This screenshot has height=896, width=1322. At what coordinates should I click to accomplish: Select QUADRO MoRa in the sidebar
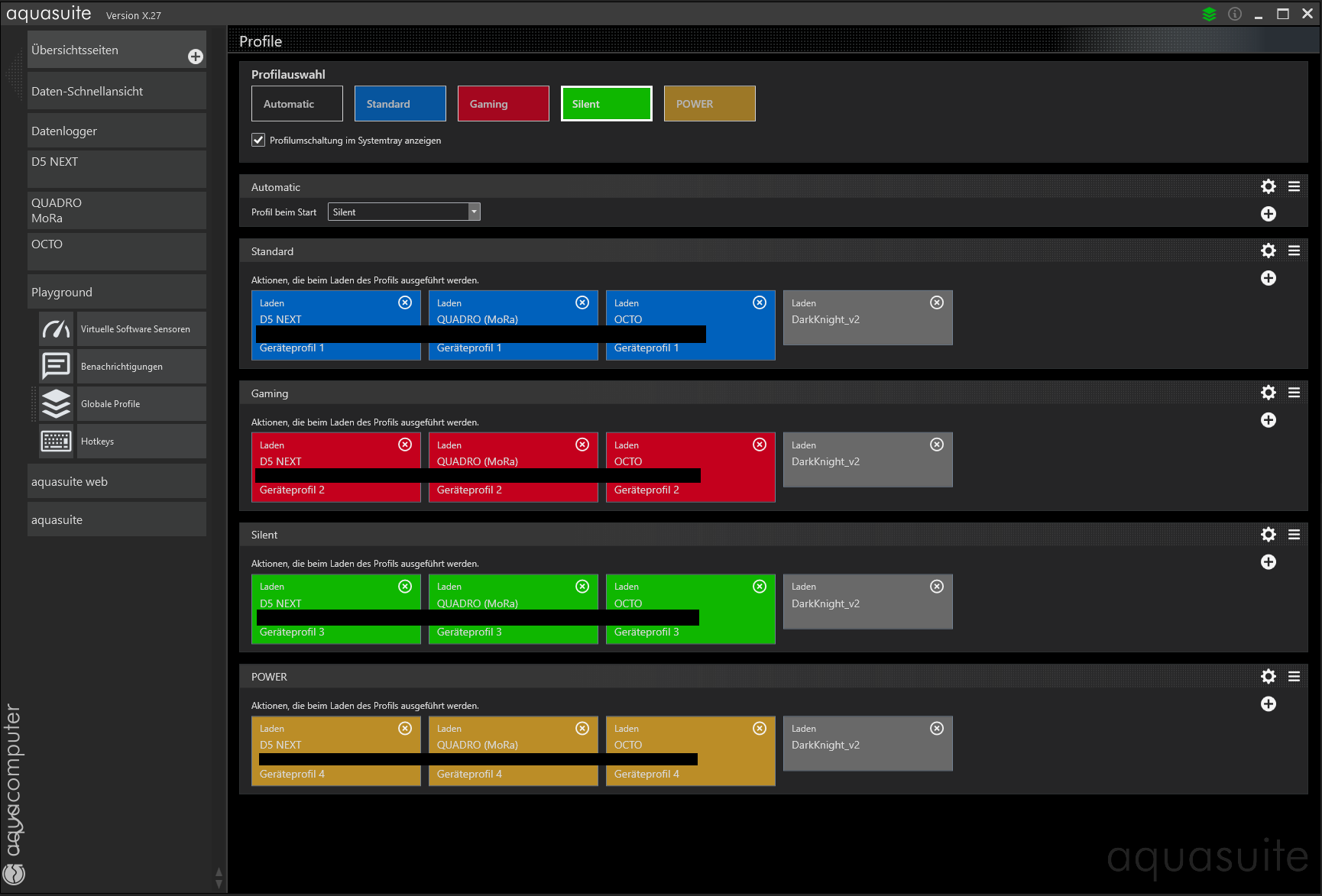116,211
